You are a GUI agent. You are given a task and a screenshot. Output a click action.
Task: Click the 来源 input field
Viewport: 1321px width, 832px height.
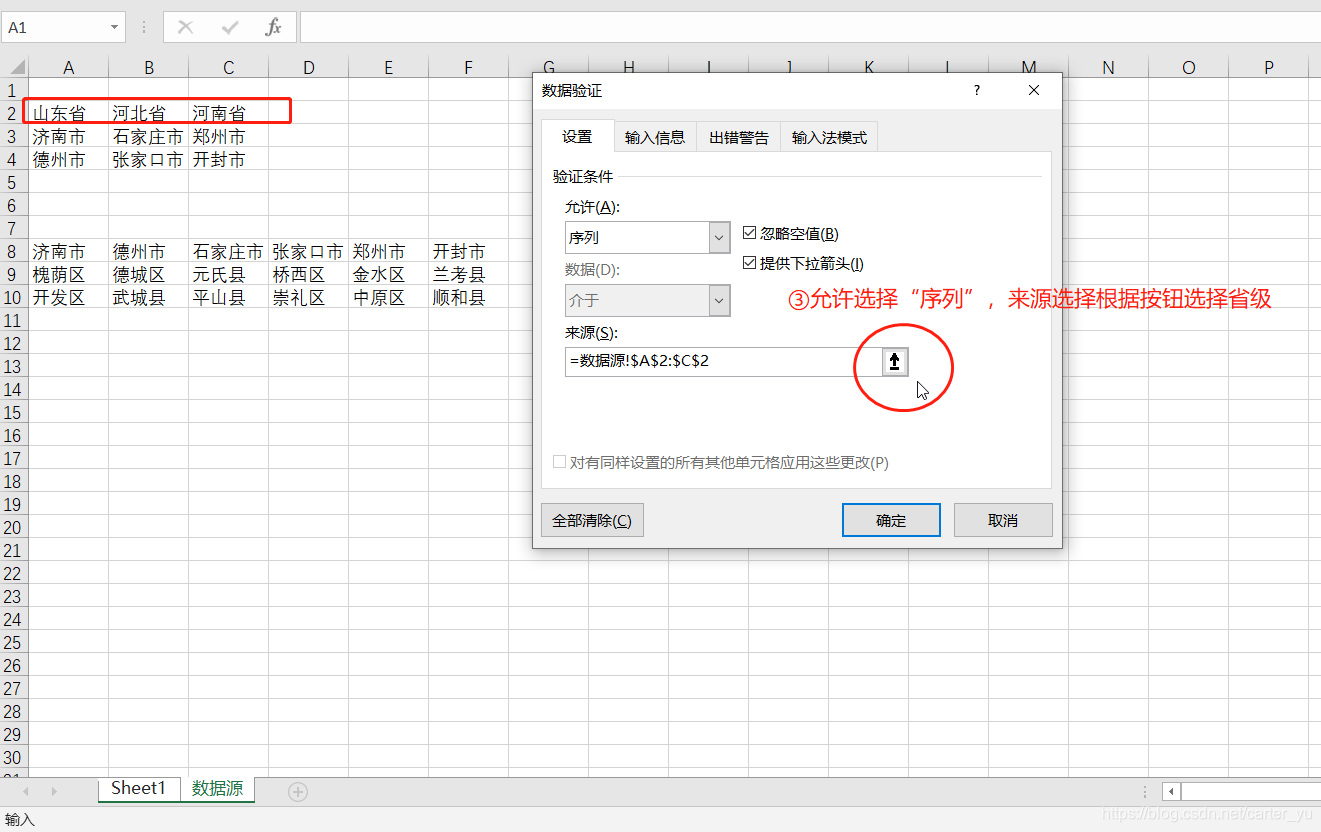click(722, 362)
